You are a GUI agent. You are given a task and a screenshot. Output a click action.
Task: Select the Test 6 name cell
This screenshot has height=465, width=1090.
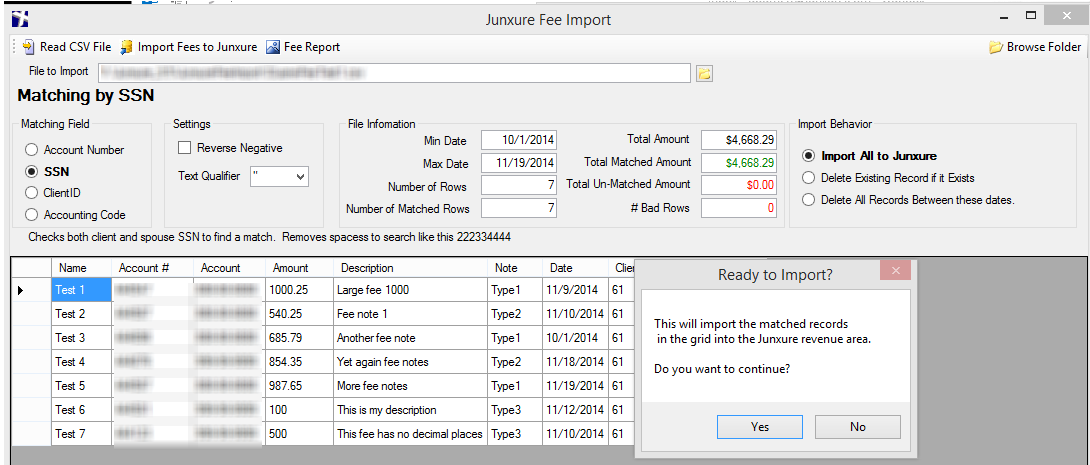pos(82,410)
